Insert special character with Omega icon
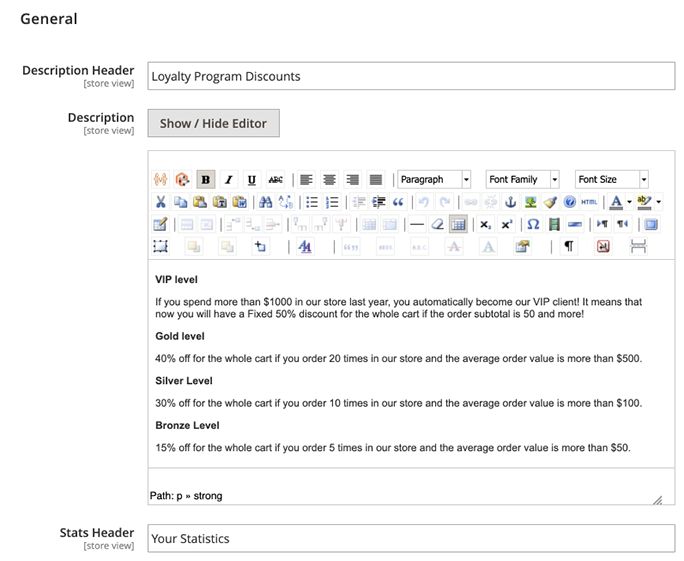The image size is (684, 561). [533, 224]
